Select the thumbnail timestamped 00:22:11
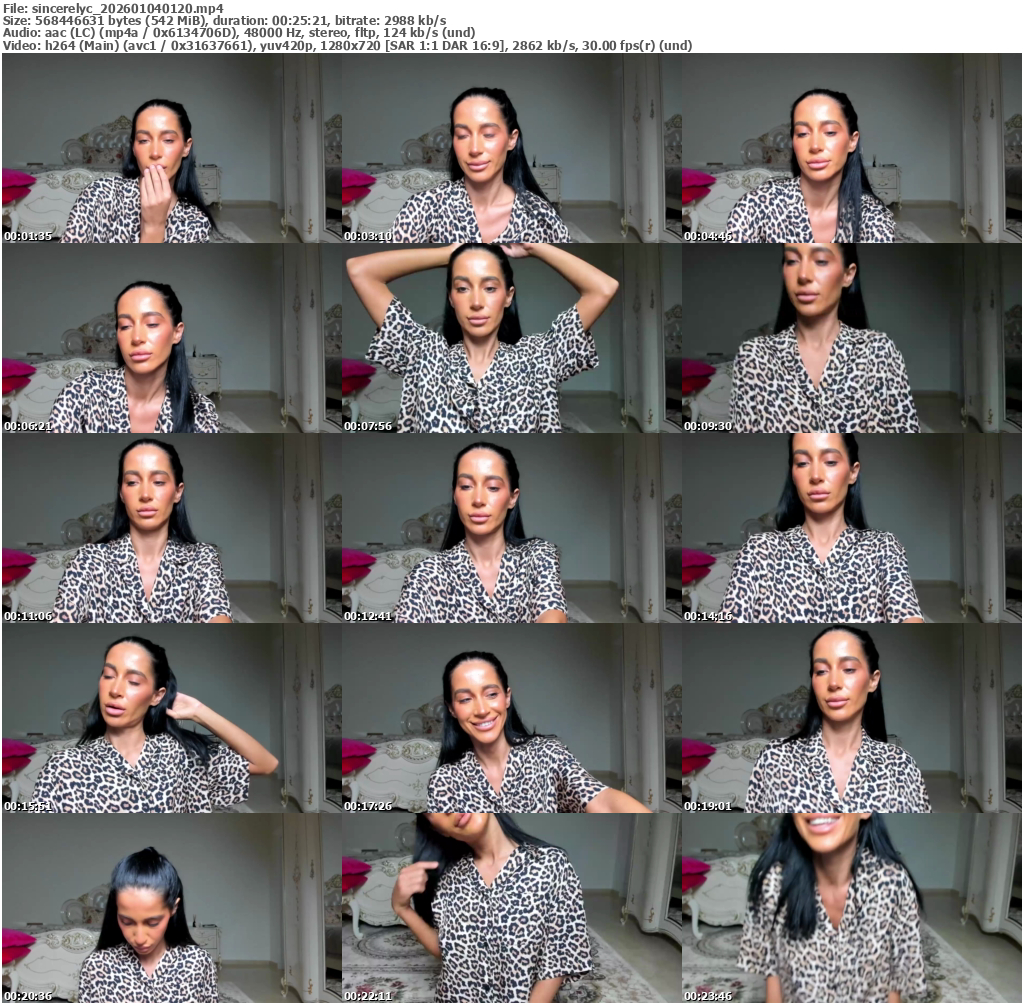The width and height of the screenshot is (1024, 1003). [x=512, y=908]
